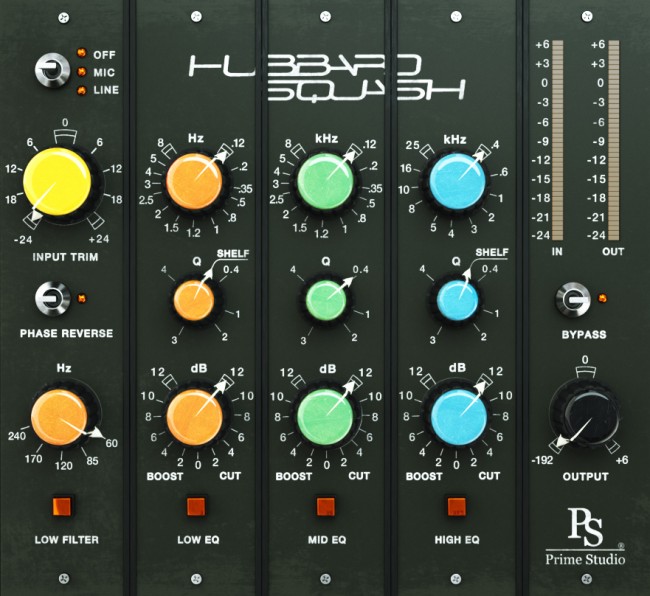650x596 pixels.
Task: Click the green Mid EQ kHz knob
Action: click(326, 181)
